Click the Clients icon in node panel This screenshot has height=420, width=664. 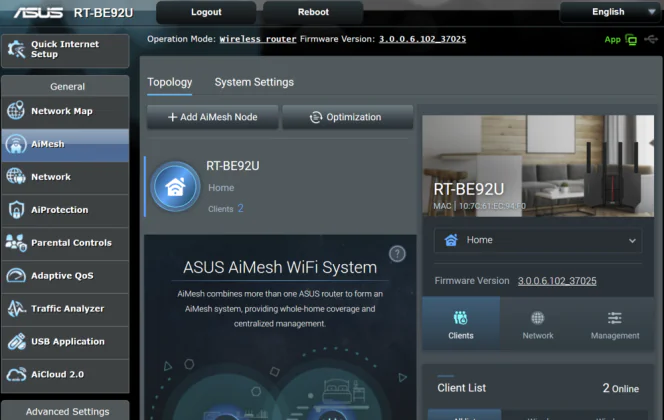(460, 318)
